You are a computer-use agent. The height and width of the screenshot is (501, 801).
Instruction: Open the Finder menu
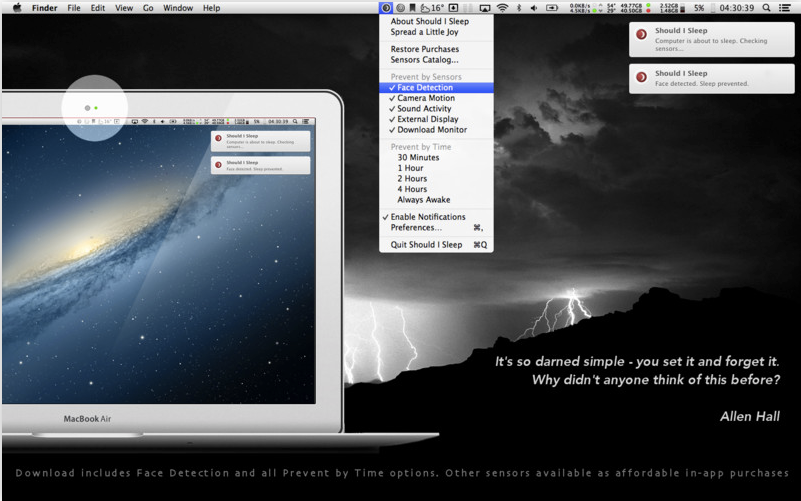[44, 8]
